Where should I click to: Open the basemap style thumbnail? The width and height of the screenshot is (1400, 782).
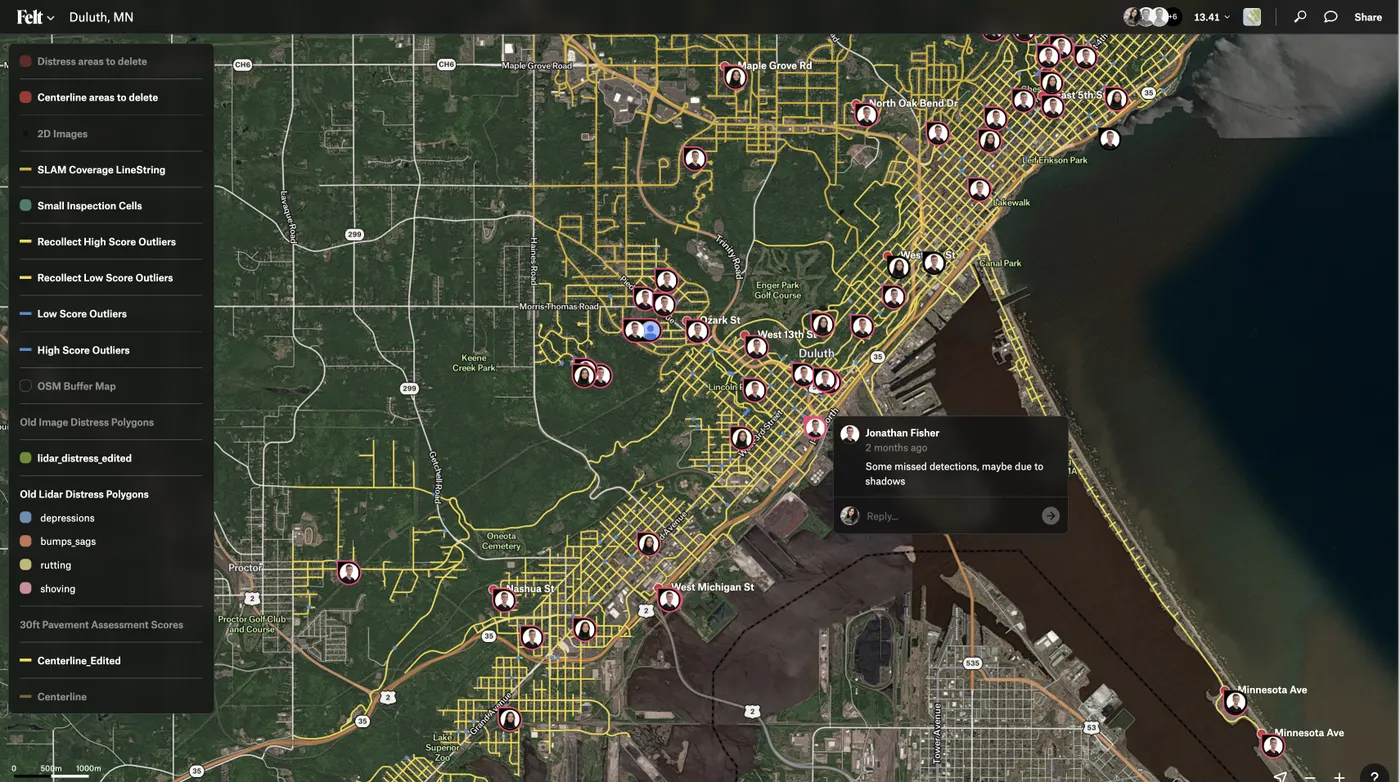point(1252,17)
